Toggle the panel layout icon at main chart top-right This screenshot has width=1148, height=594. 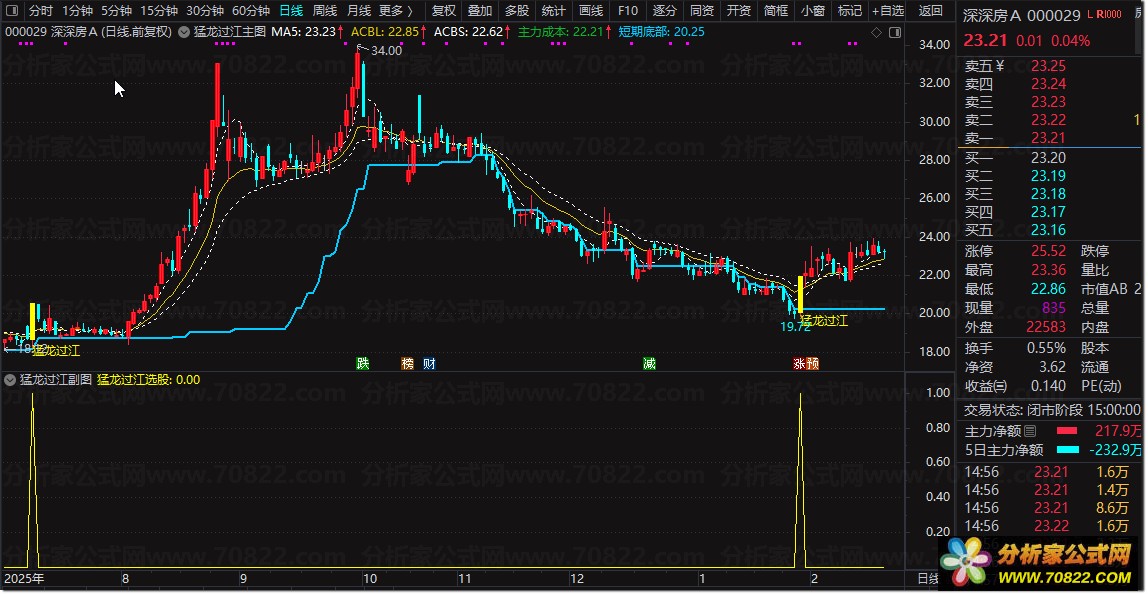[894, 33]
